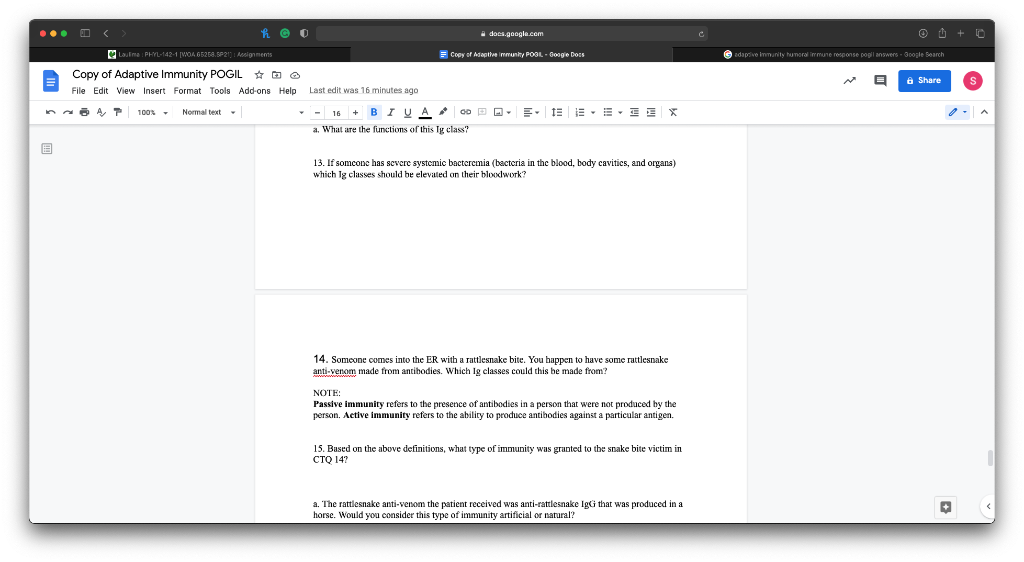Insert an image from the toolbar

point(498,112)
